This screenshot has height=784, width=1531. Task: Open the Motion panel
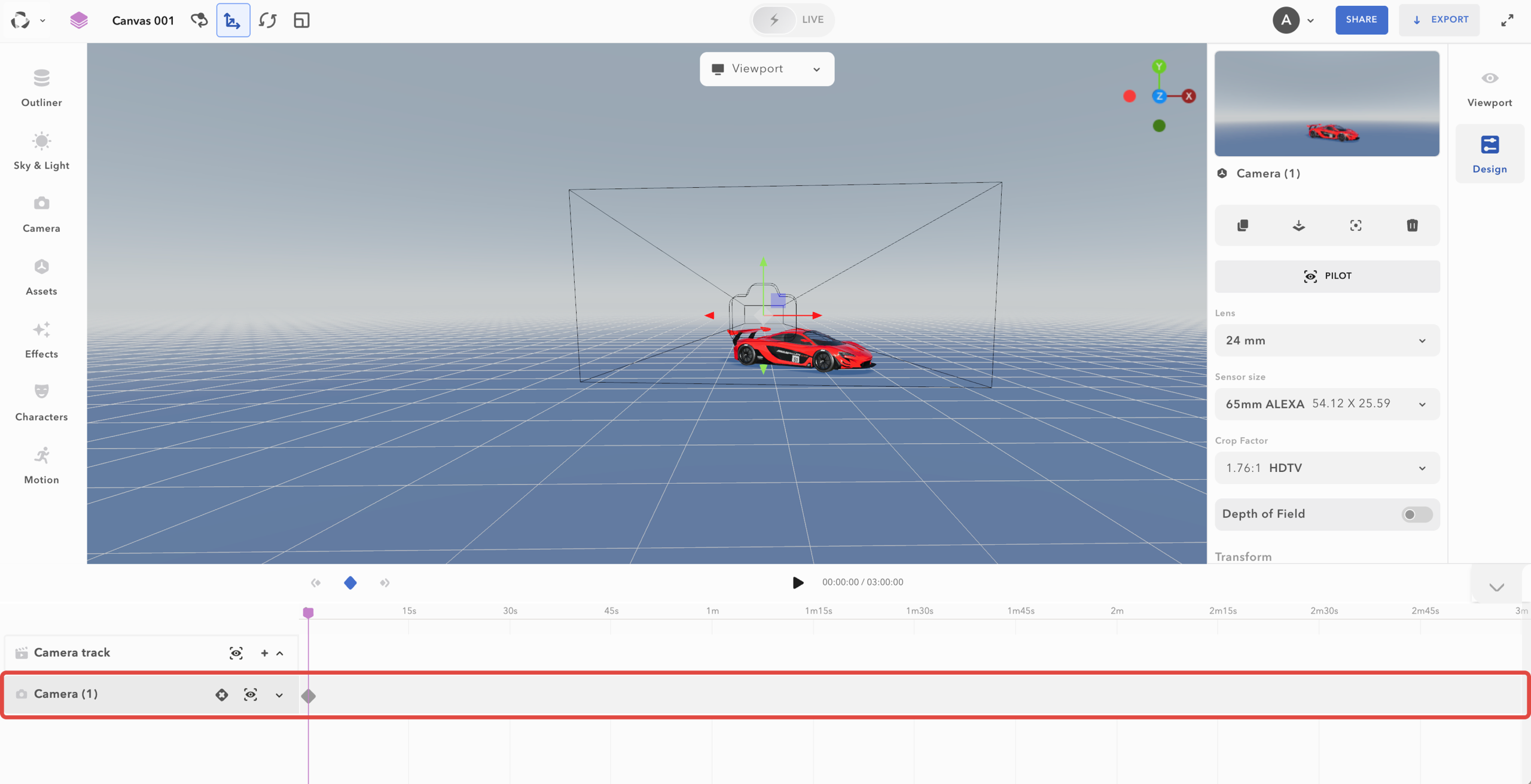point(41,463)
